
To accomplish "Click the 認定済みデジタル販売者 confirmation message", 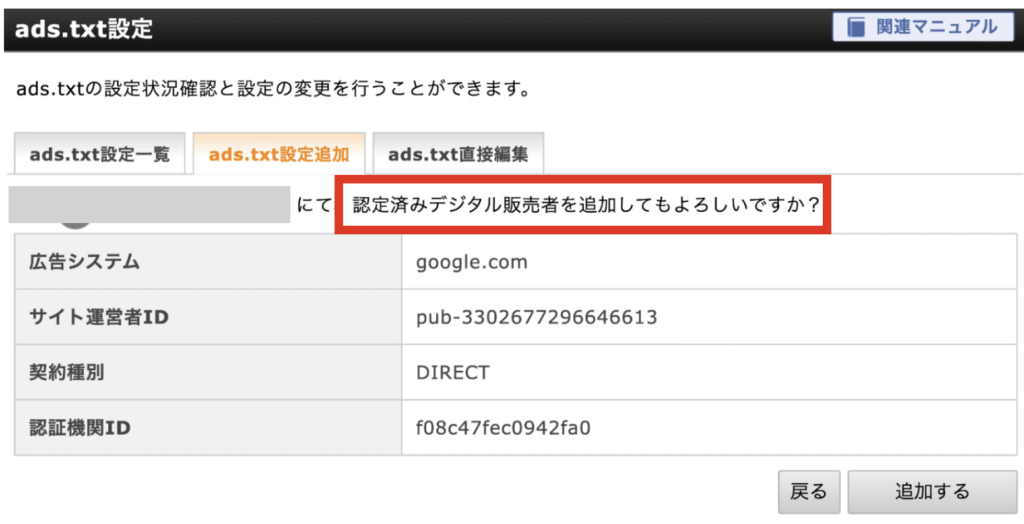I will (586, 205).
